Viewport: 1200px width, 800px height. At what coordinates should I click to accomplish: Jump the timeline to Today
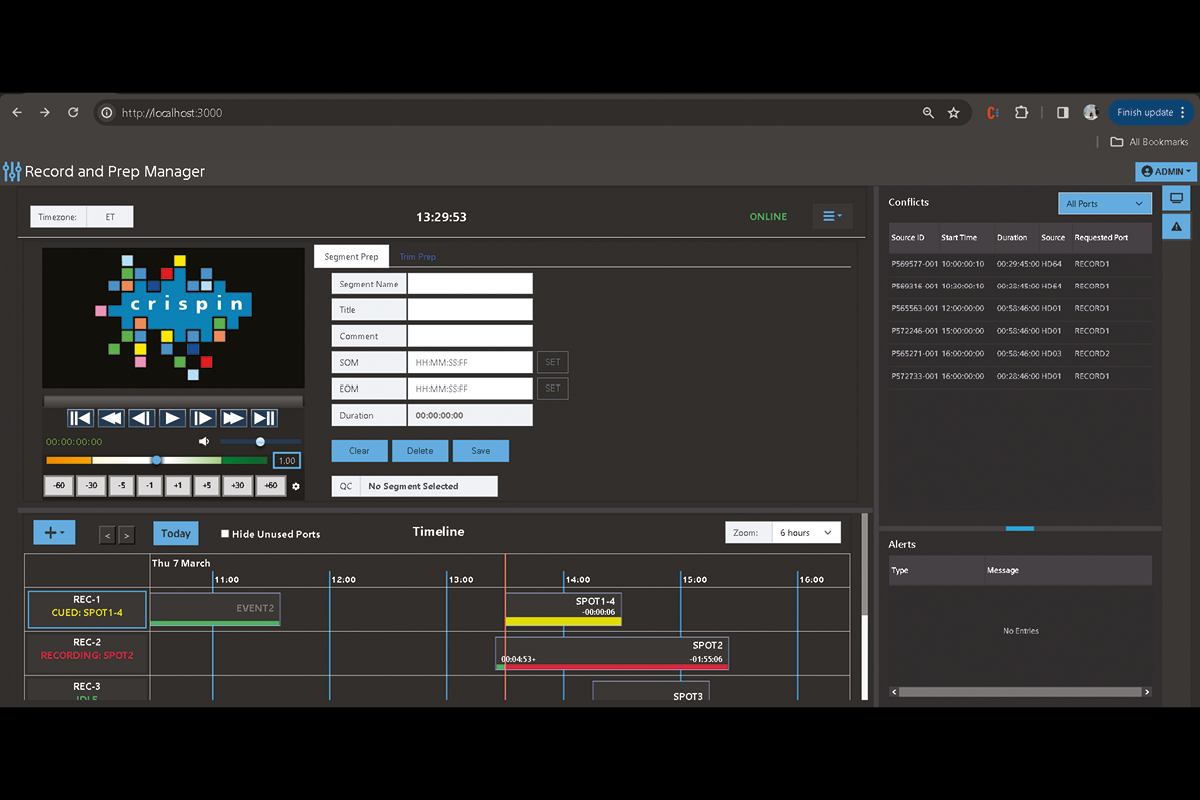(175, 534)
